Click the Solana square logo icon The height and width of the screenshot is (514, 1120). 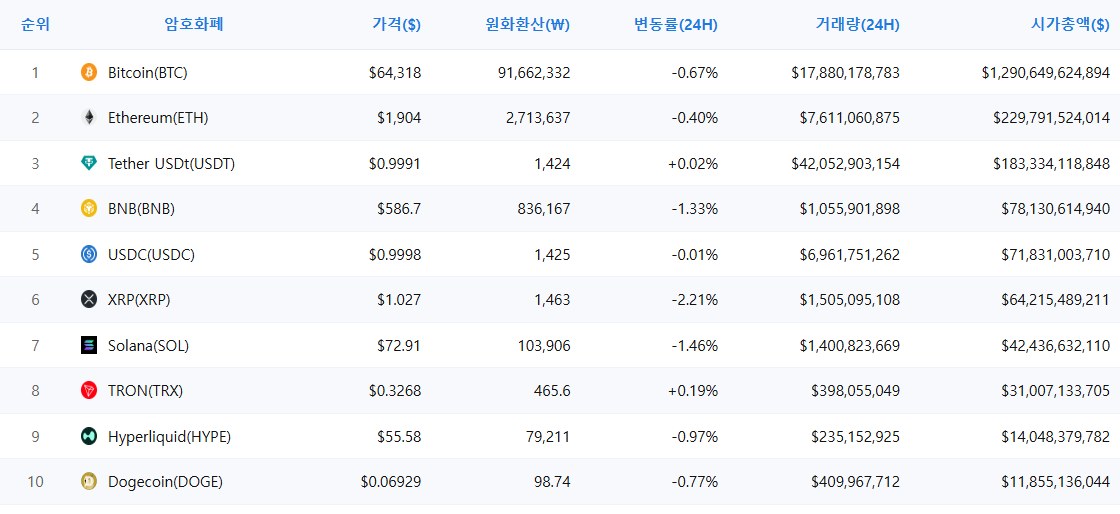pos(89,346)
